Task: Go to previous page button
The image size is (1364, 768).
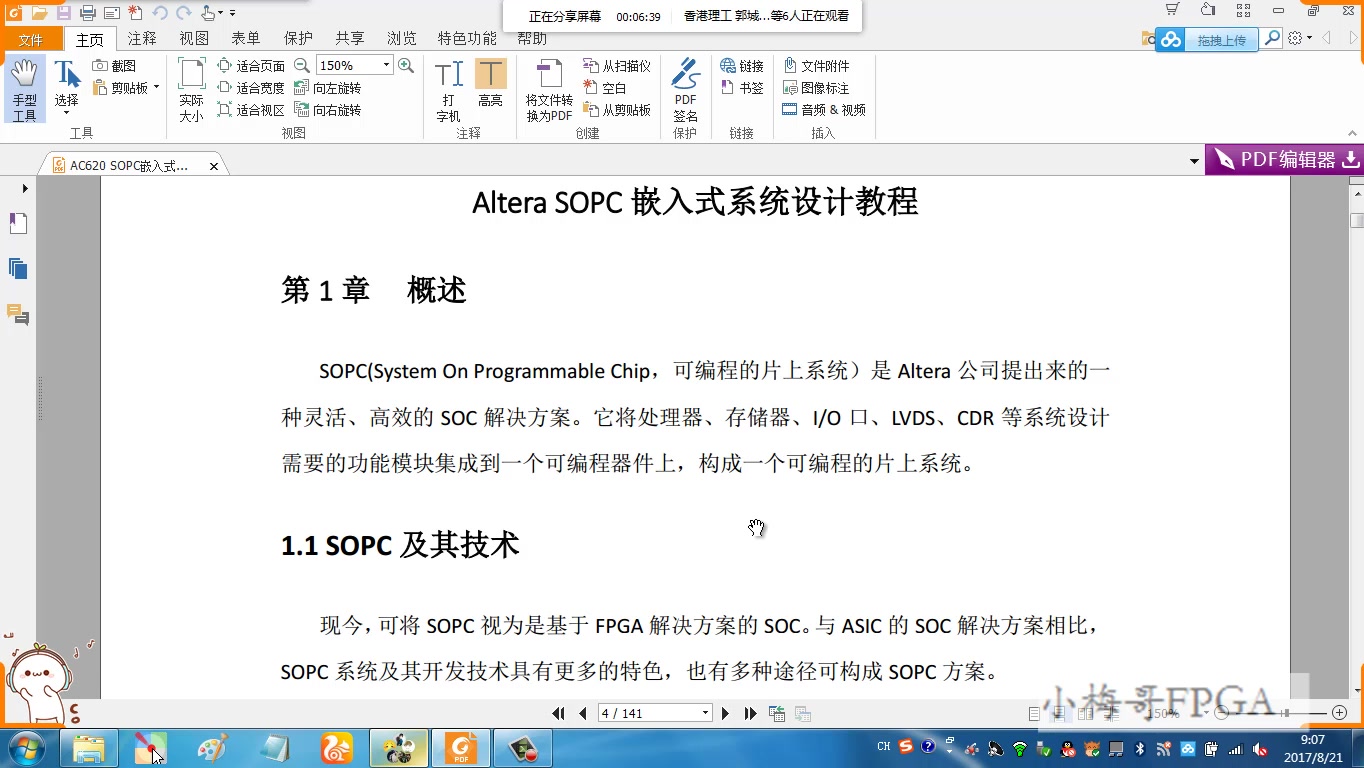Action: [583, 713]
